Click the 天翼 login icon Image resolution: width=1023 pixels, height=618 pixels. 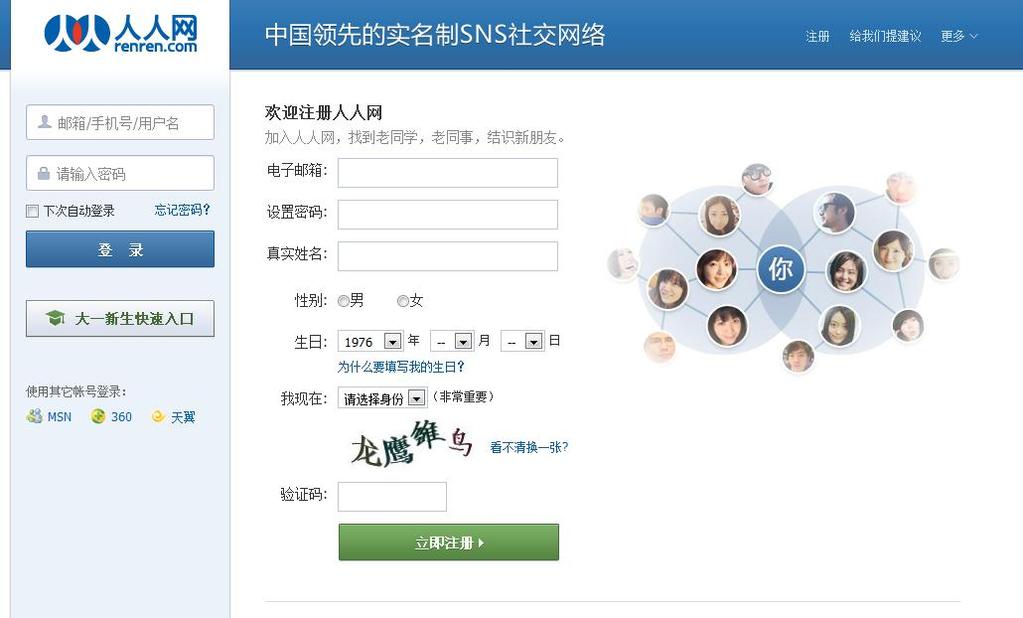point(158,416)
